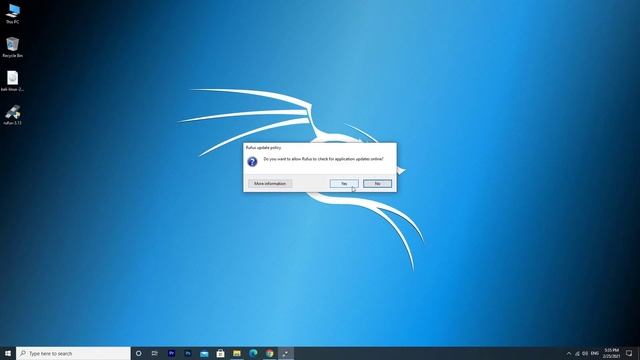Click the Rufus update policy title bar
This screenshot has height=360, width=640.
pyautogui.click(x=320, y=147)
